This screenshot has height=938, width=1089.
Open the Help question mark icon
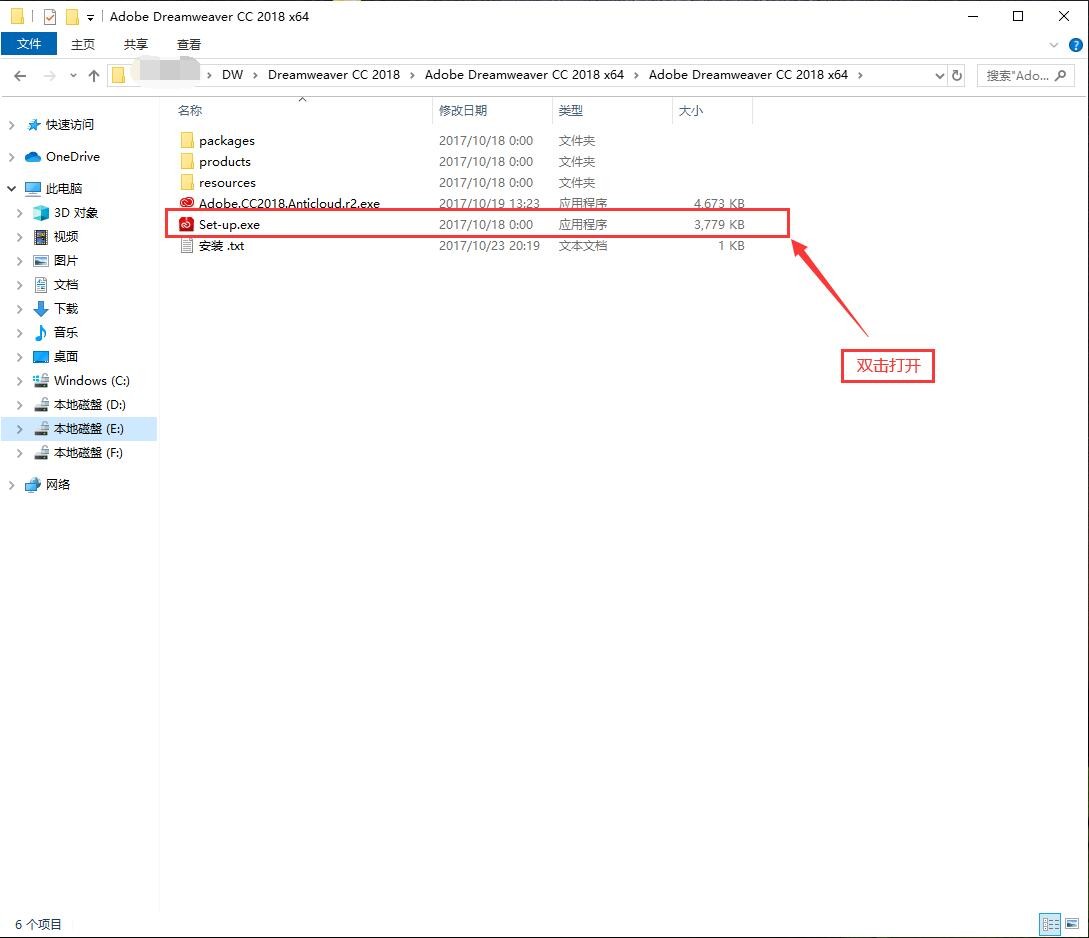[1075, 45]
